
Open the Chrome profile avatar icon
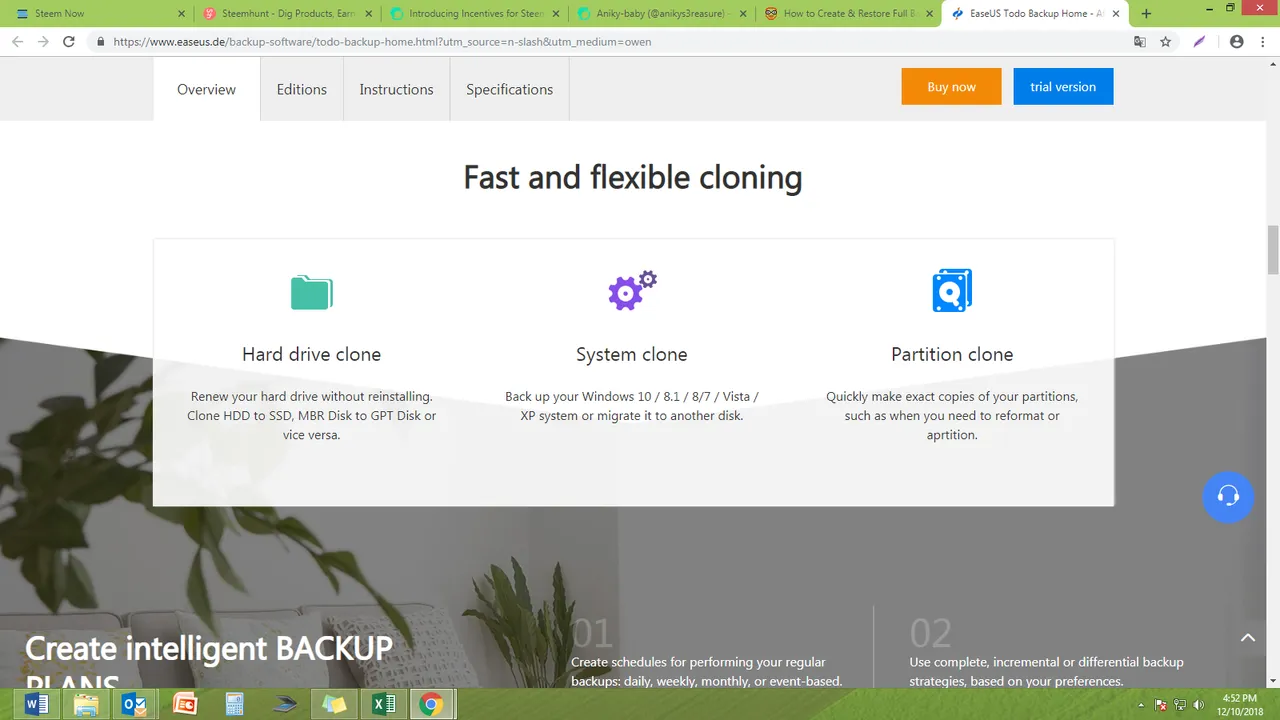pos(1237,42)
